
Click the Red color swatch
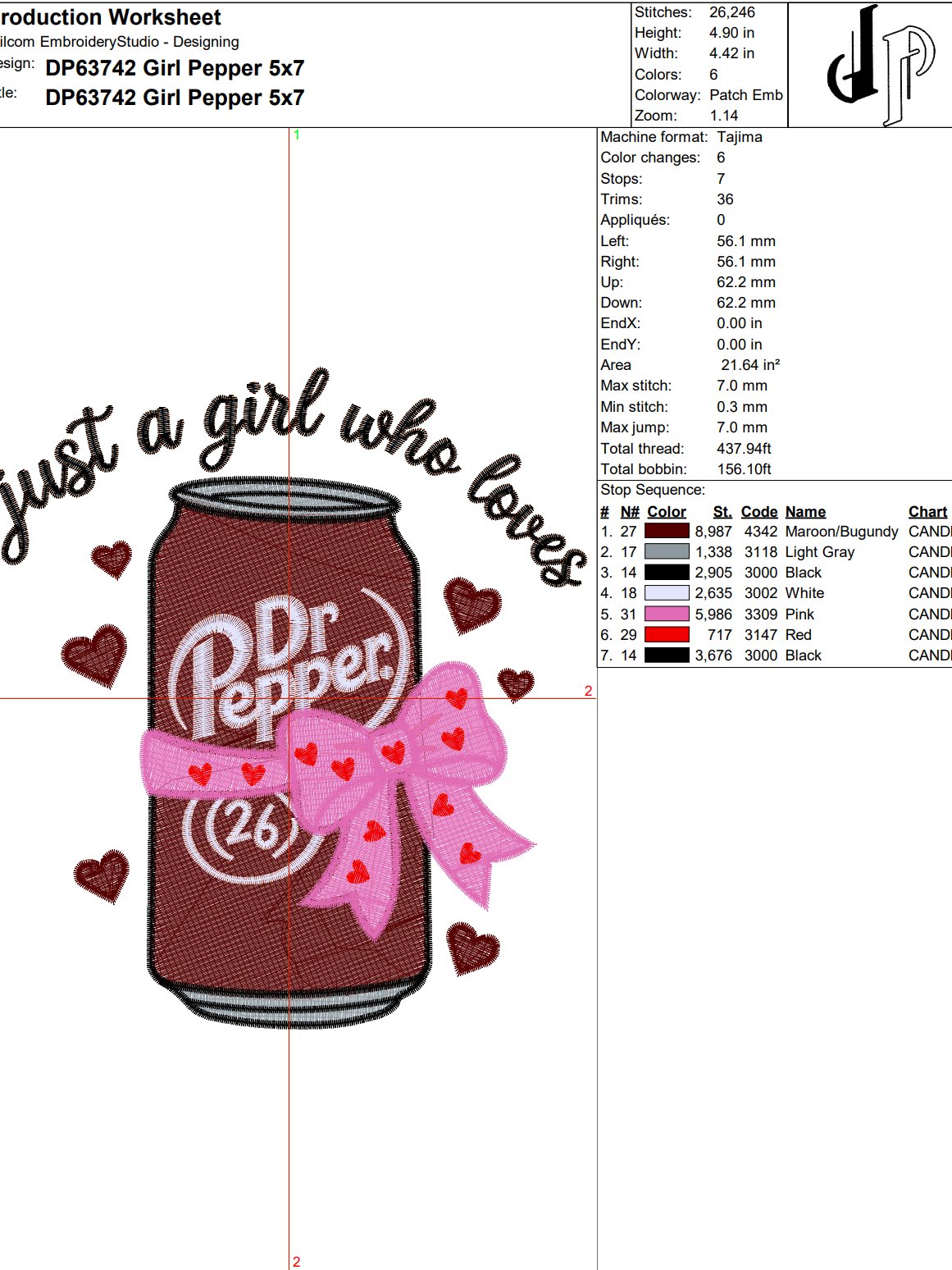667,634
